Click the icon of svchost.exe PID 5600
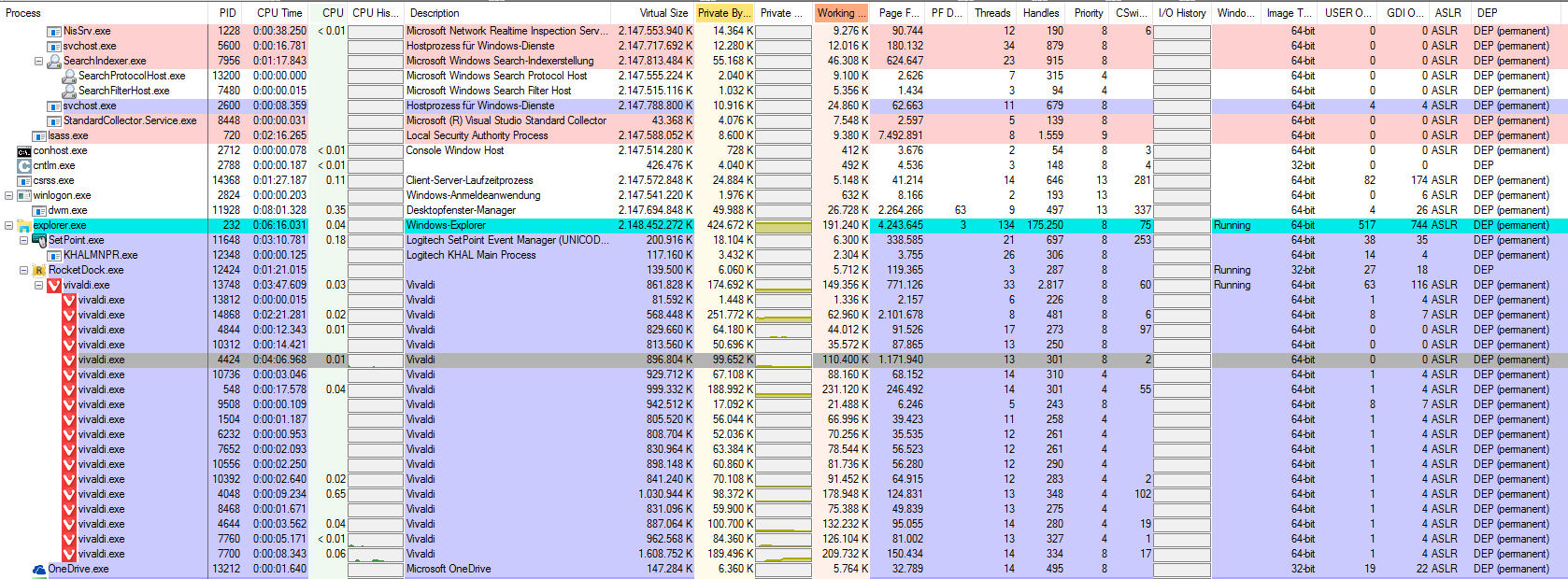Image resolution: width=1568 pixels, height=579 pixels. 54,46
